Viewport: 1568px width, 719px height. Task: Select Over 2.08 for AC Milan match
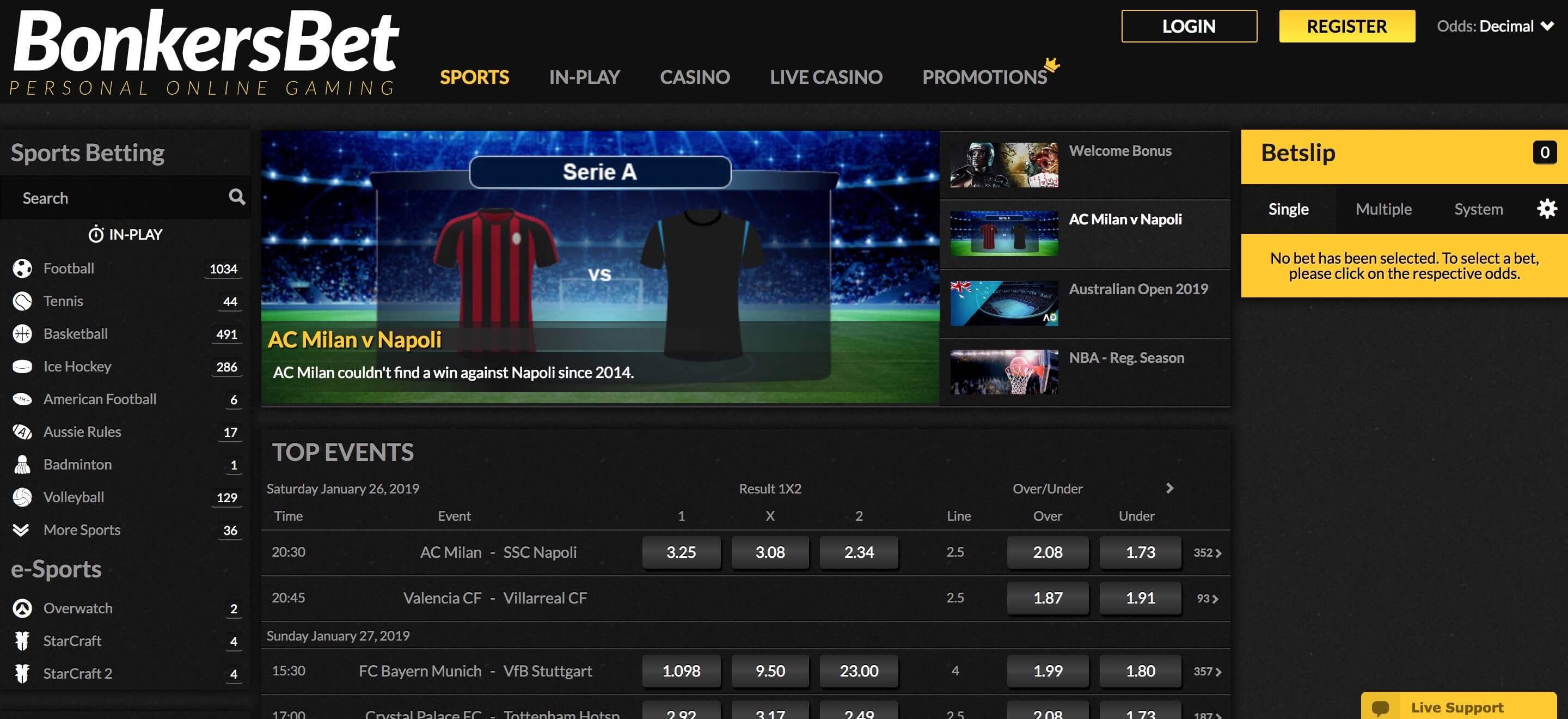point(1048,552)
